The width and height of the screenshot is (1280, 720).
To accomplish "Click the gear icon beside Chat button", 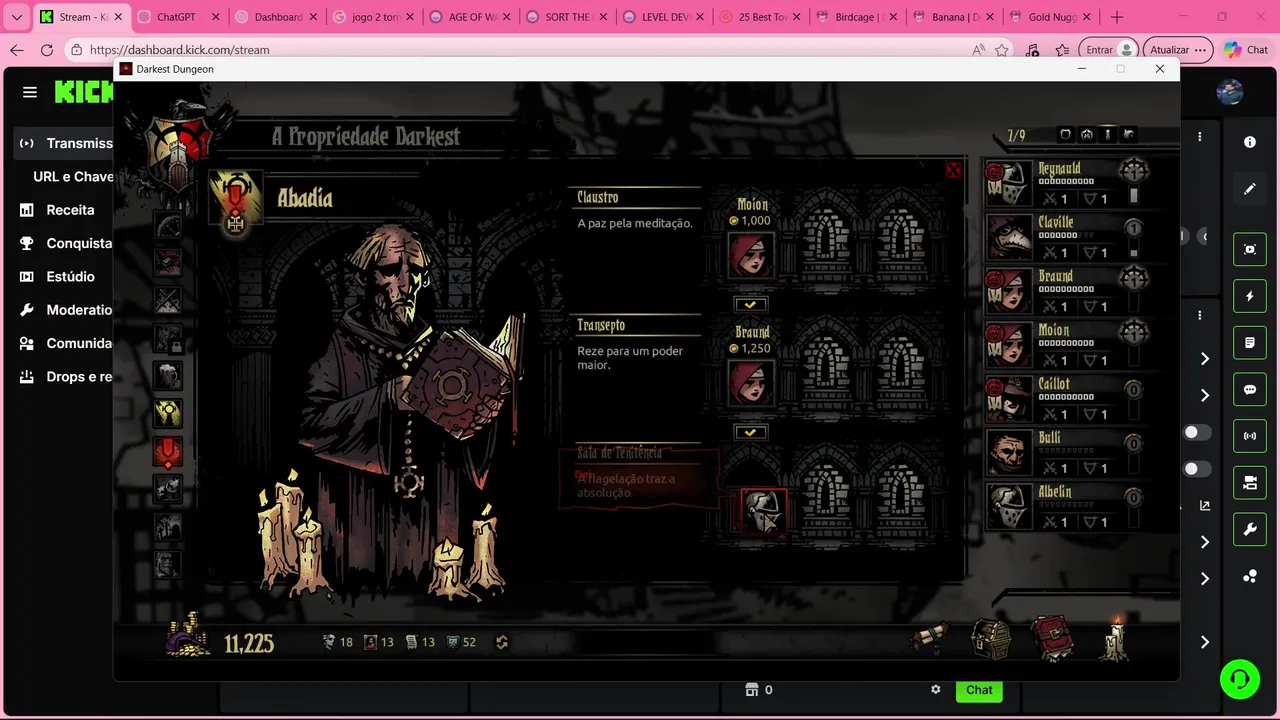I will [x=936, y=690].
